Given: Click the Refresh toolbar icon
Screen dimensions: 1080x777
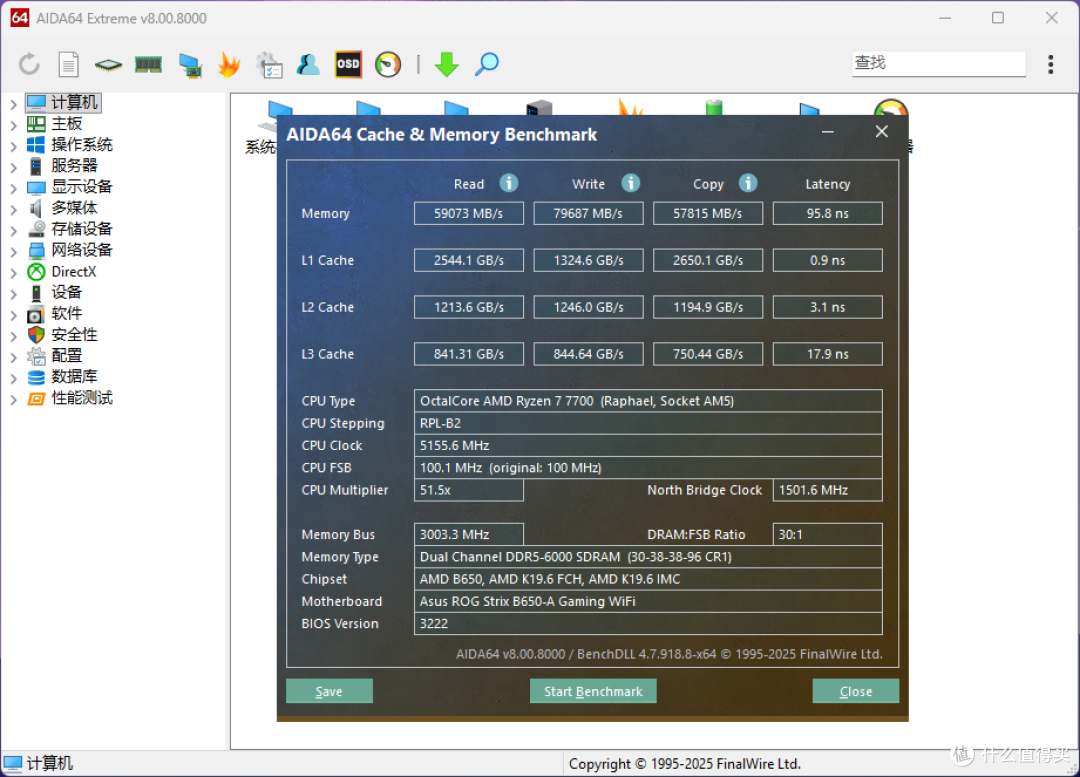Looking at the screenshot, I should (x=29, y=64).
